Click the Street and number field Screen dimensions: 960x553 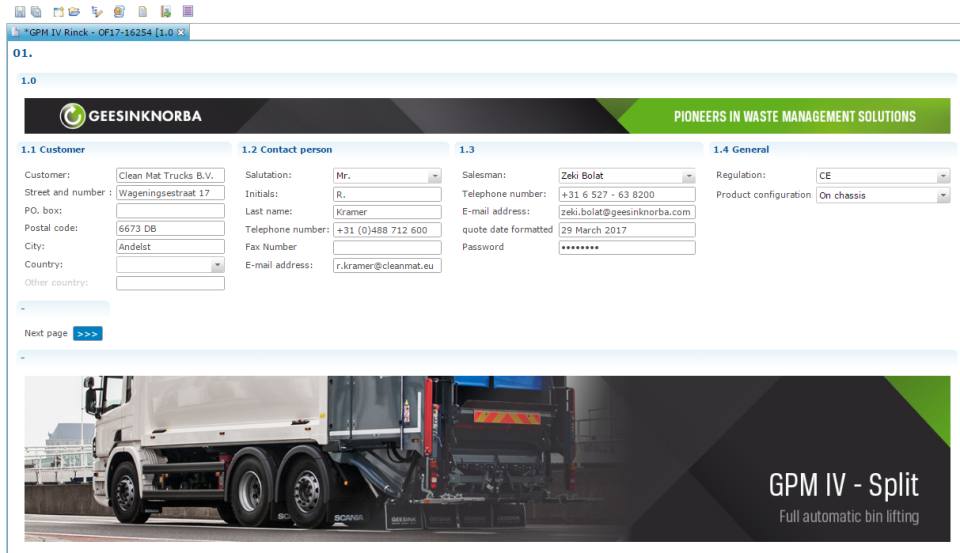point(170,193)
